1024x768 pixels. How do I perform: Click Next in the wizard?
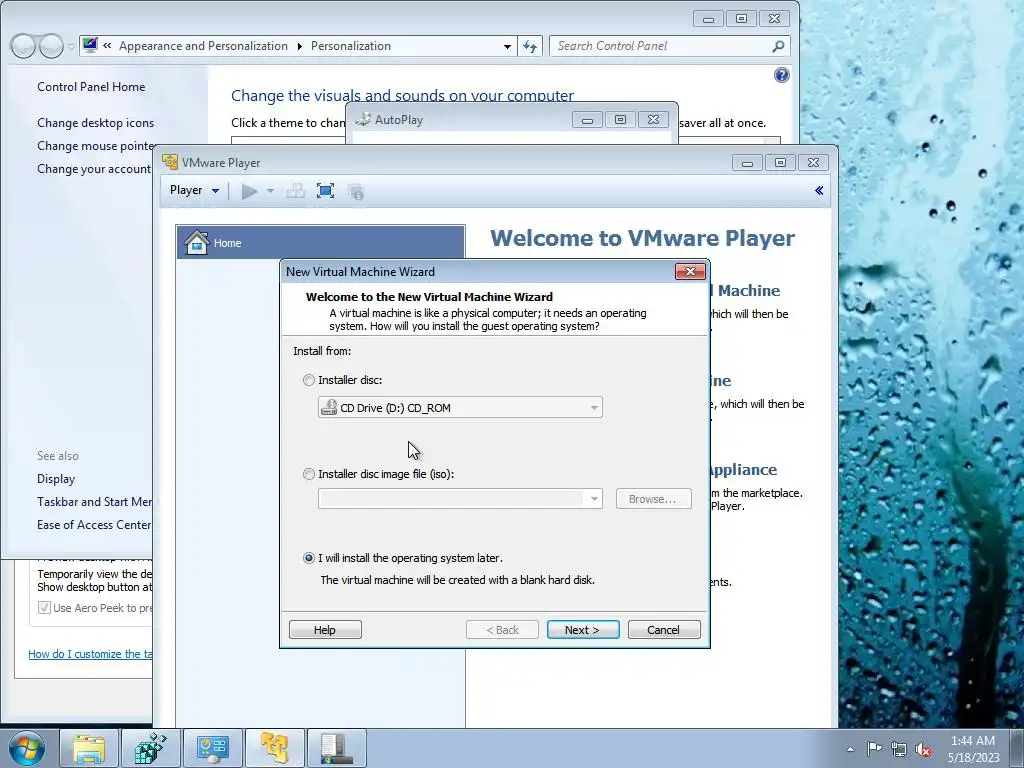[x=583, y=630]
